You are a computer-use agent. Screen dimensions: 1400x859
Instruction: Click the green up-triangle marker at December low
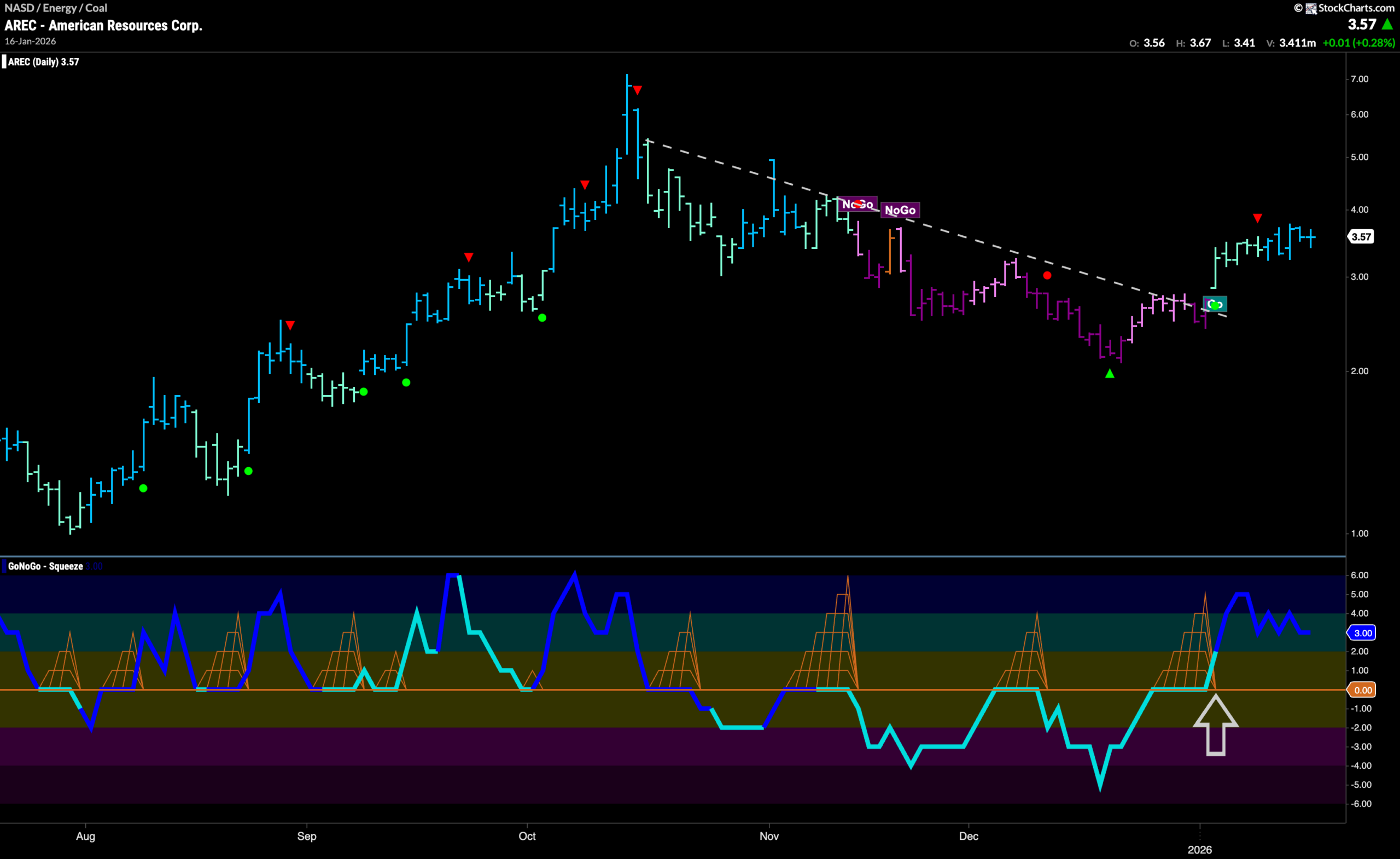point(1110,374)
